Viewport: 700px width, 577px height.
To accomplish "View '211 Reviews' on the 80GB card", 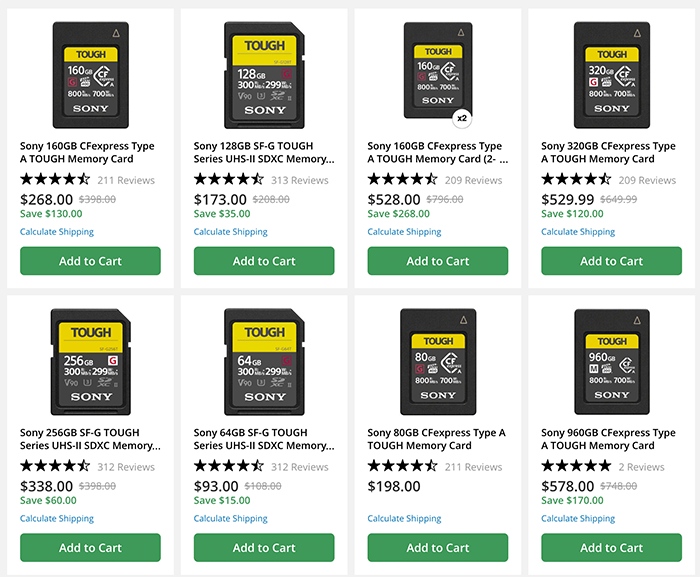I will 473,467.
